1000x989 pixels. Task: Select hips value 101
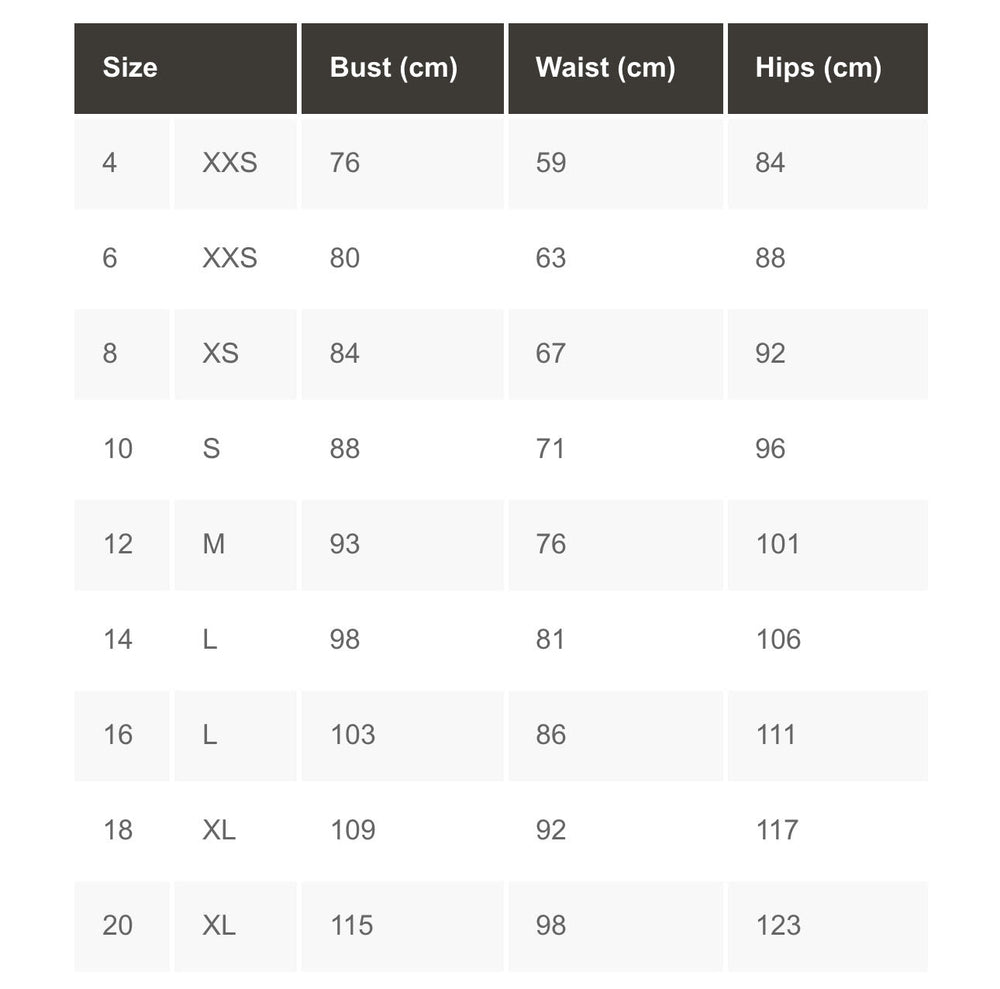coord(777,544)
